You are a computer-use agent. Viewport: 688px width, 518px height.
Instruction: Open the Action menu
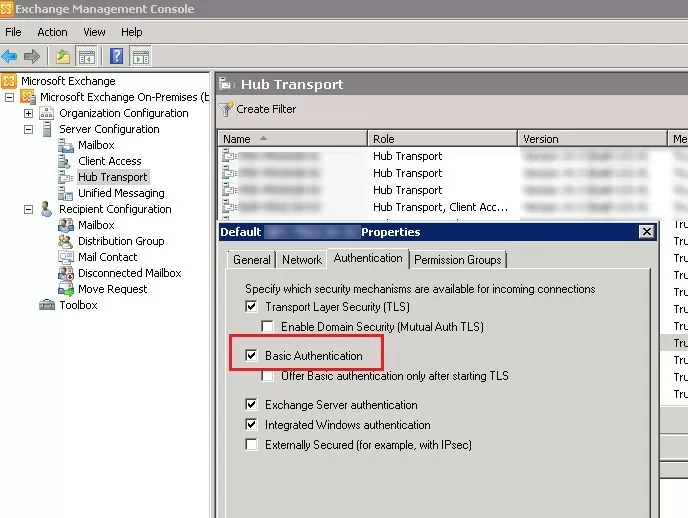52,32
